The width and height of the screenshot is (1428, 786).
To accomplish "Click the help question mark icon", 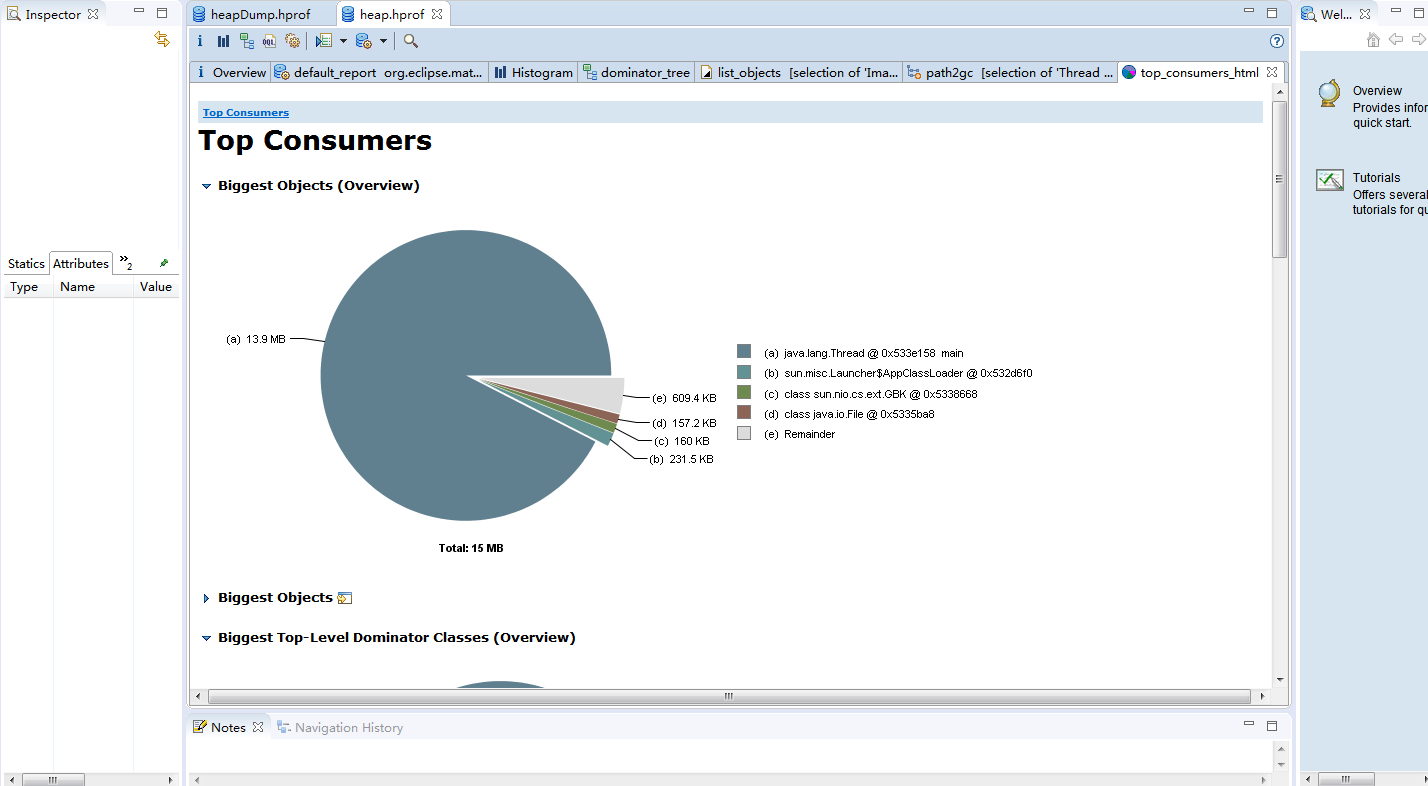I will [1276, 41].
